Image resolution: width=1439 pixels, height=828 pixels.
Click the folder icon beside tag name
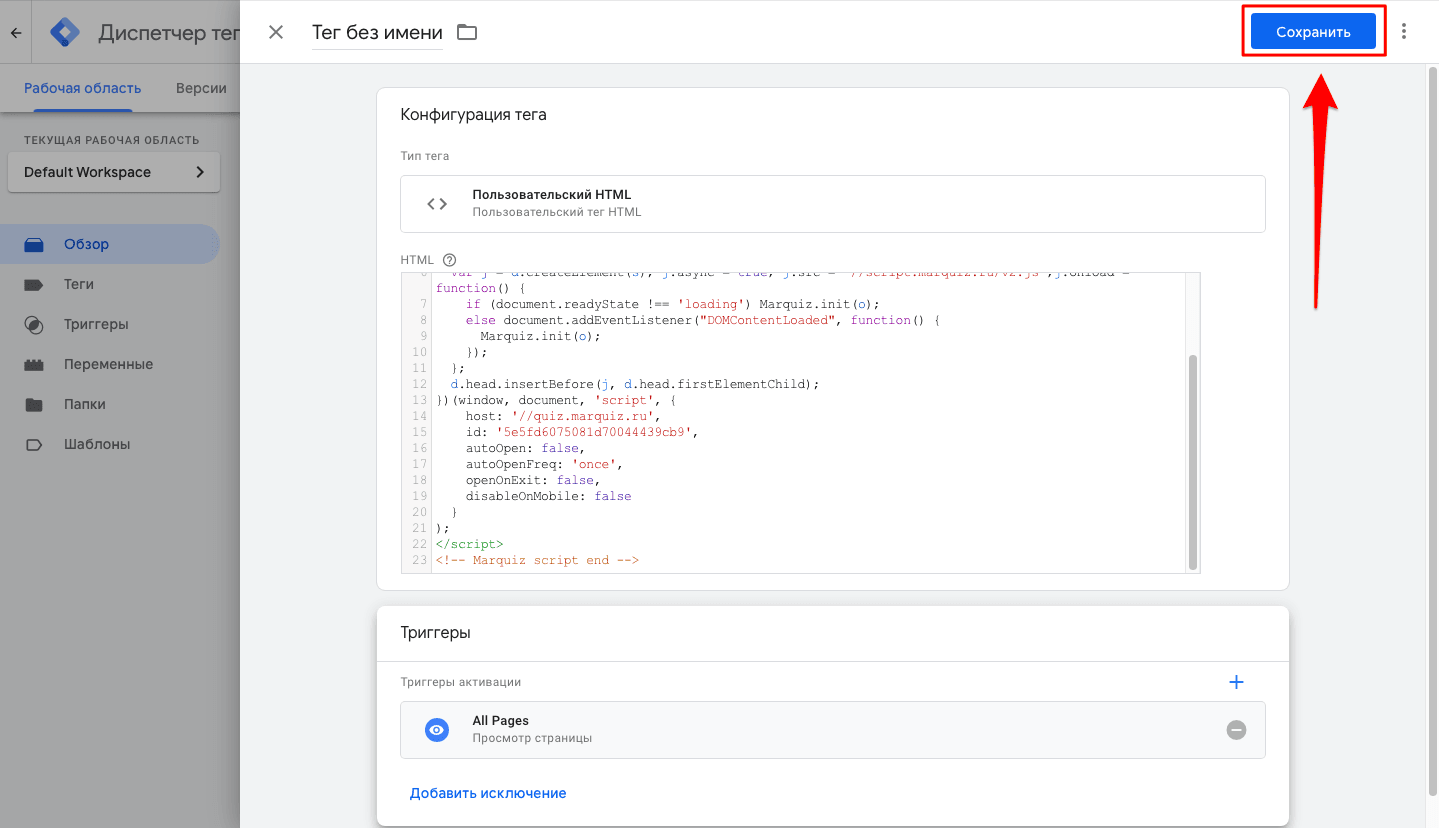pyautogui.click(x=467, y=32)
